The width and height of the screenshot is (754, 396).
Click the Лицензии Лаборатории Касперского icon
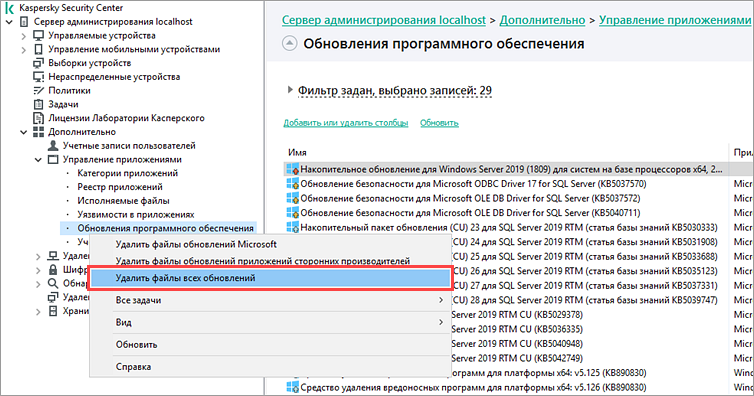38,118
